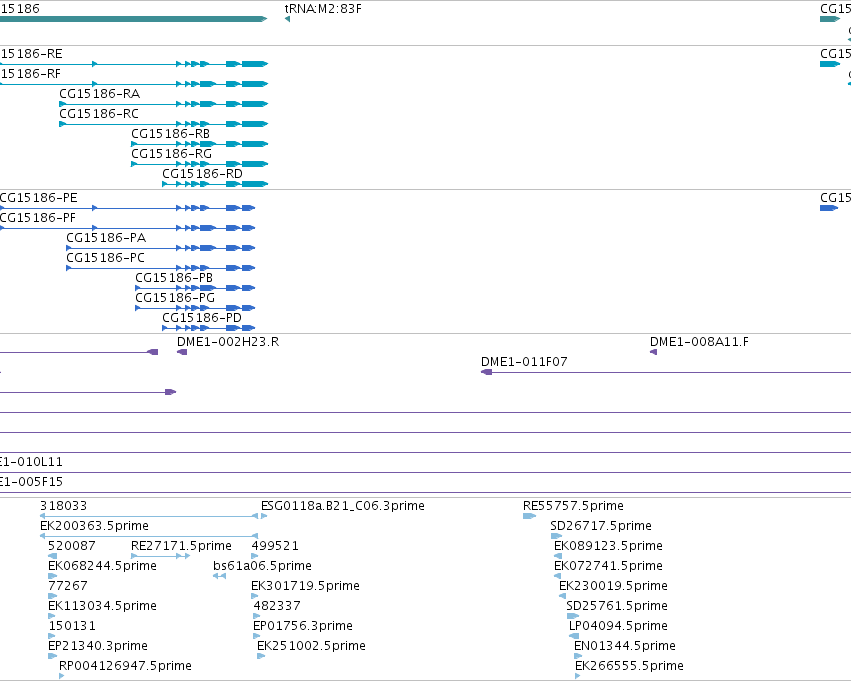
Task: Click the DME1-008A11.F arrow glyph
Action: pyautogui.click(x=653, y=352)
